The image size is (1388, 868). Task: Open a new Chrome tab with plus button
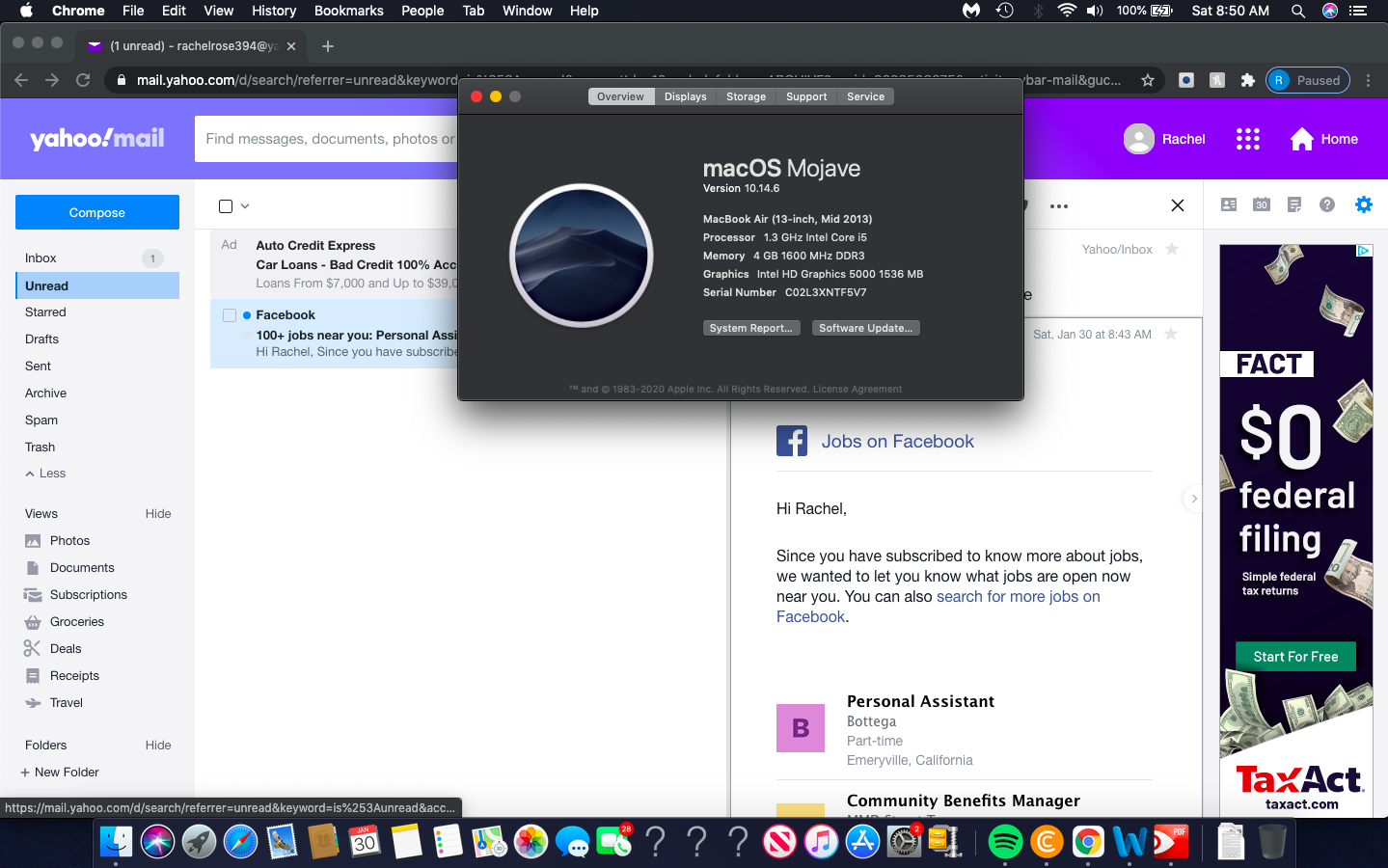[328, 45]
